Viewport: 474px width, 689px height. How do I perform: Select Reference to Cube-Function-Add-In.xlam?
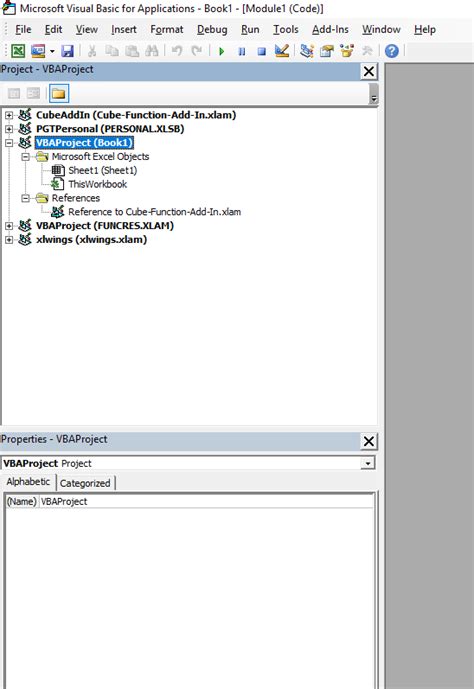coord(155,212)
